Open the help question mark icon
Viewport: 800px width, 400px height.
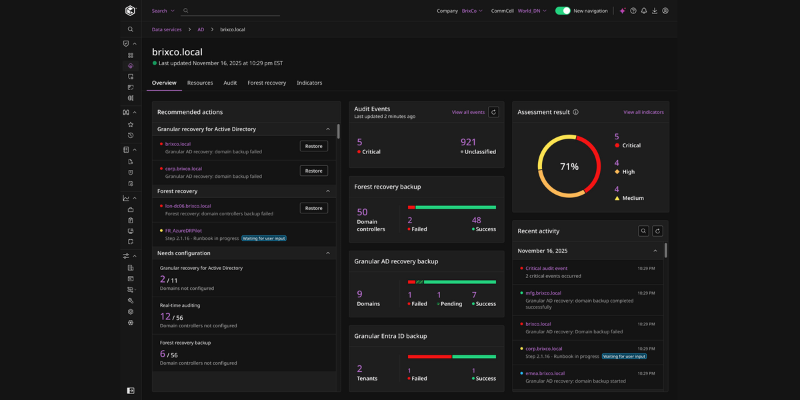point(634,11)
